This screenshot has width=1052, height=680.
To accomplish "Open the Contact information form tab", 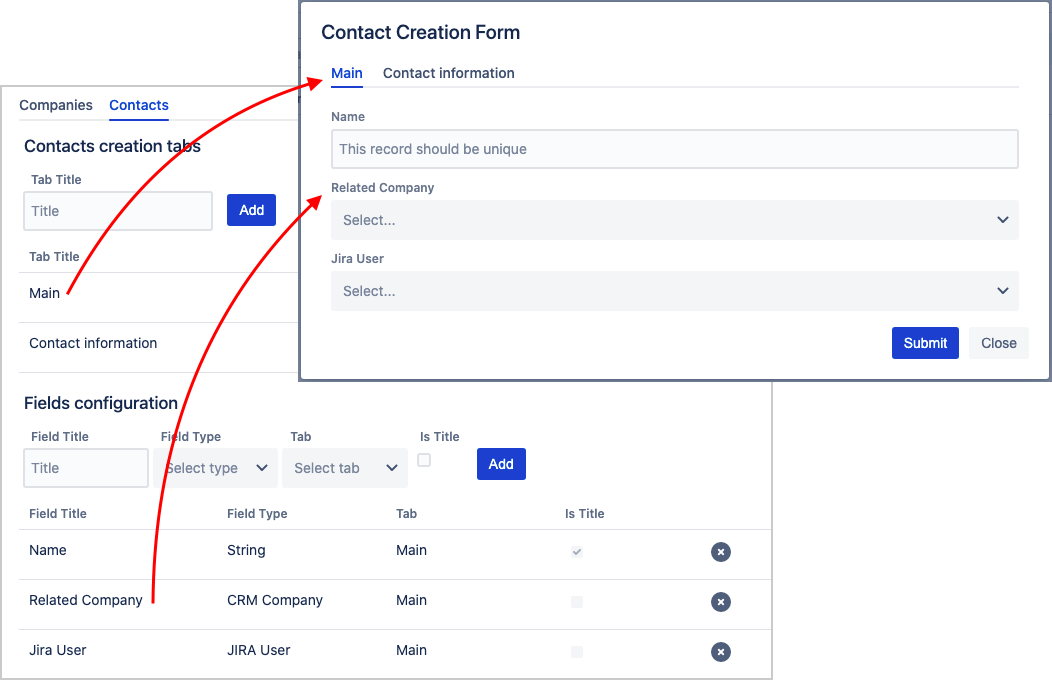I will [448, 73].
